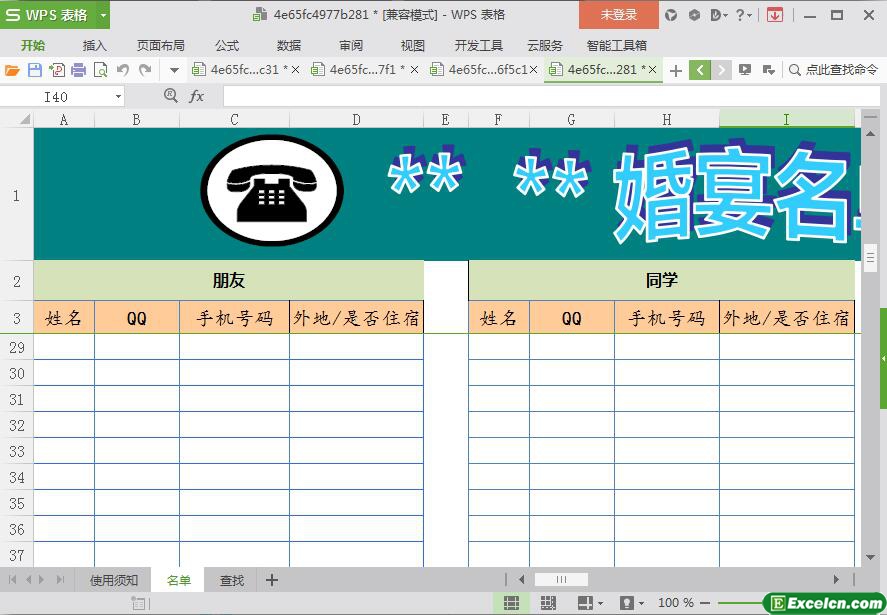
Task: Select column C header
Action: point(234,119)
